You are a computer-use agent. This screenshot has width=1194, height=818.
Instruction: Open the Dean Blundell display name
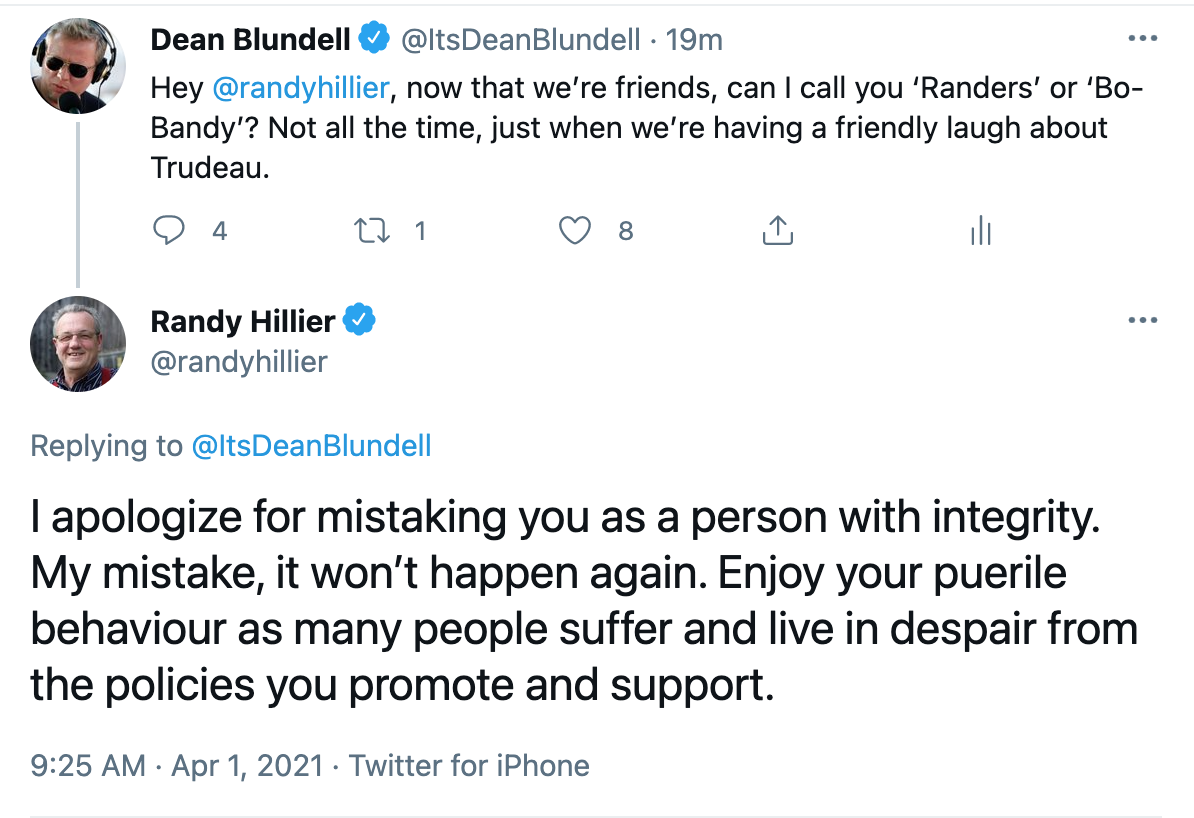251,40
